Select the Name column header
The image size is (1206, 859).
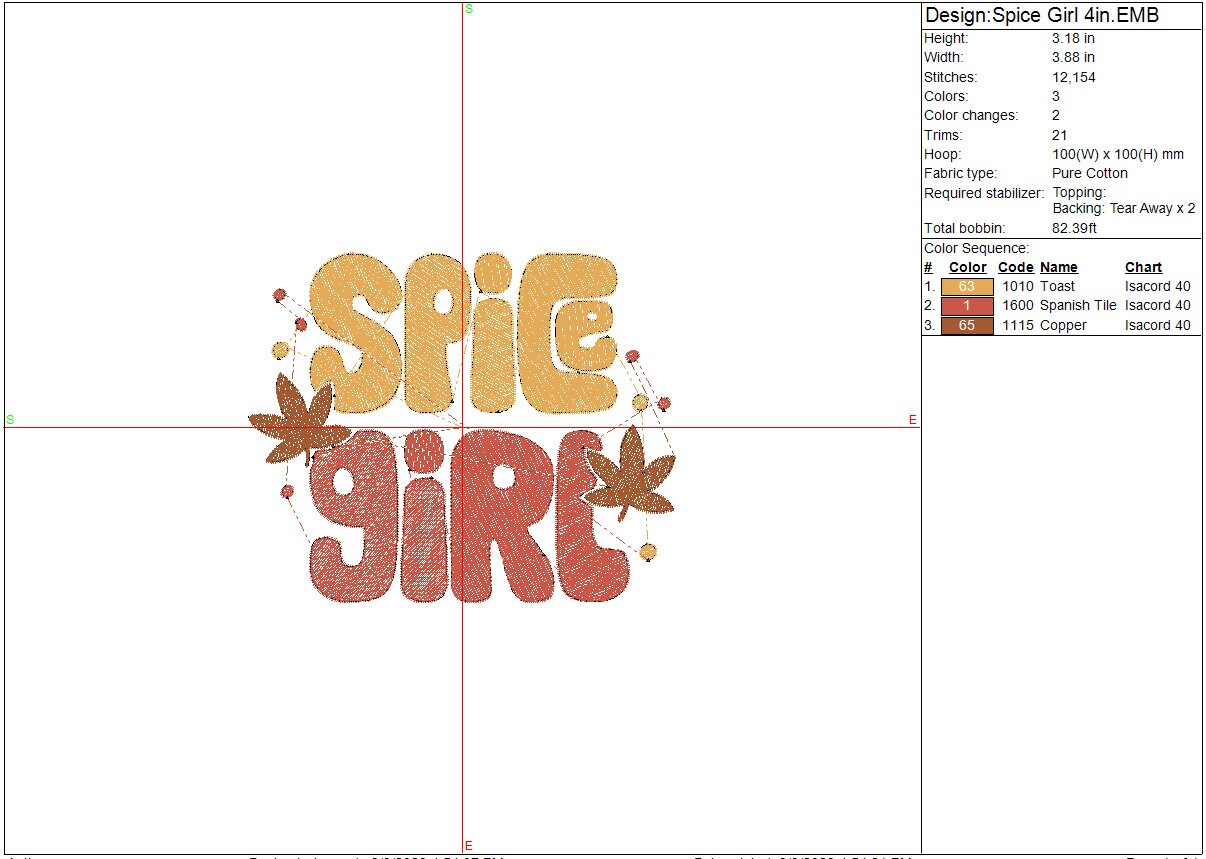click(x=1059, y=268)
